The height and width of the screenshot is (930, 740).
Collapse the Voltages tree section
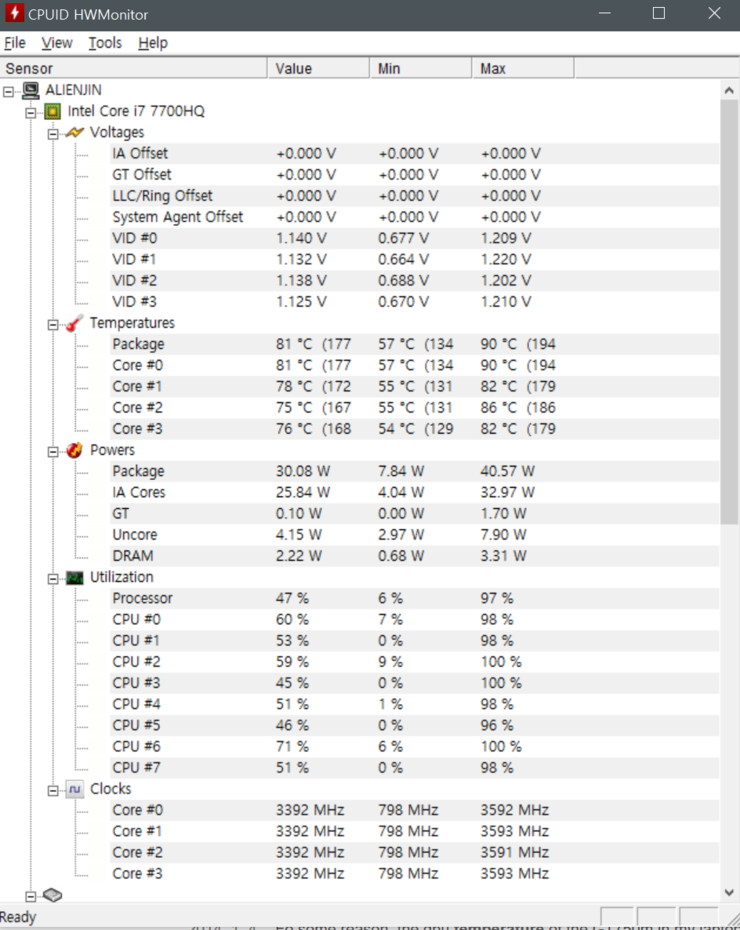[53, 132]
